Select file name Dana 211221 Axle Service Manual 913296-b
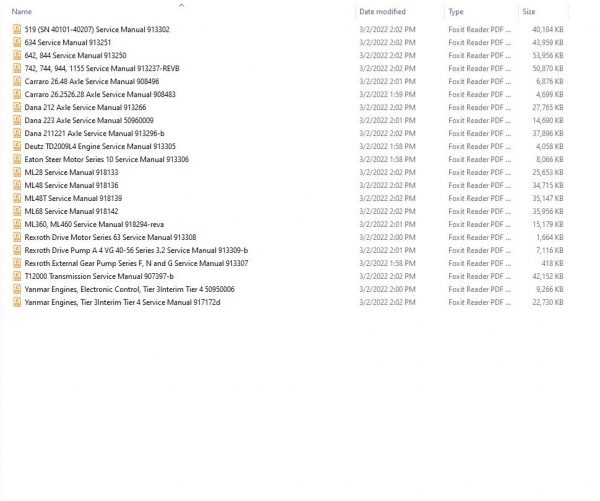Viewport: 600px width, 501px height. 95,134
